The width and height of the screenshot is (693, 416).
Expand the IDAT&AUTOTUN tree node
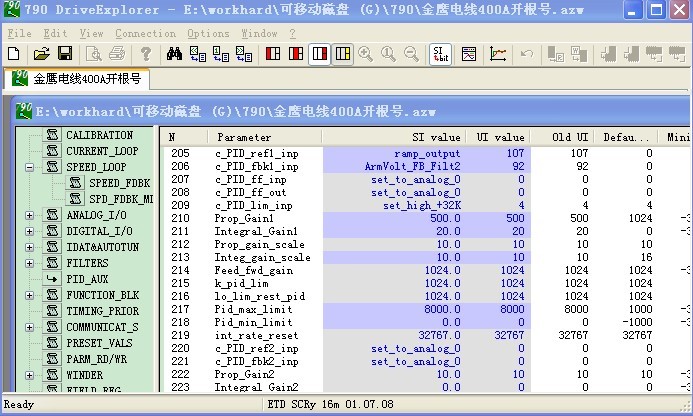(30, 247)
